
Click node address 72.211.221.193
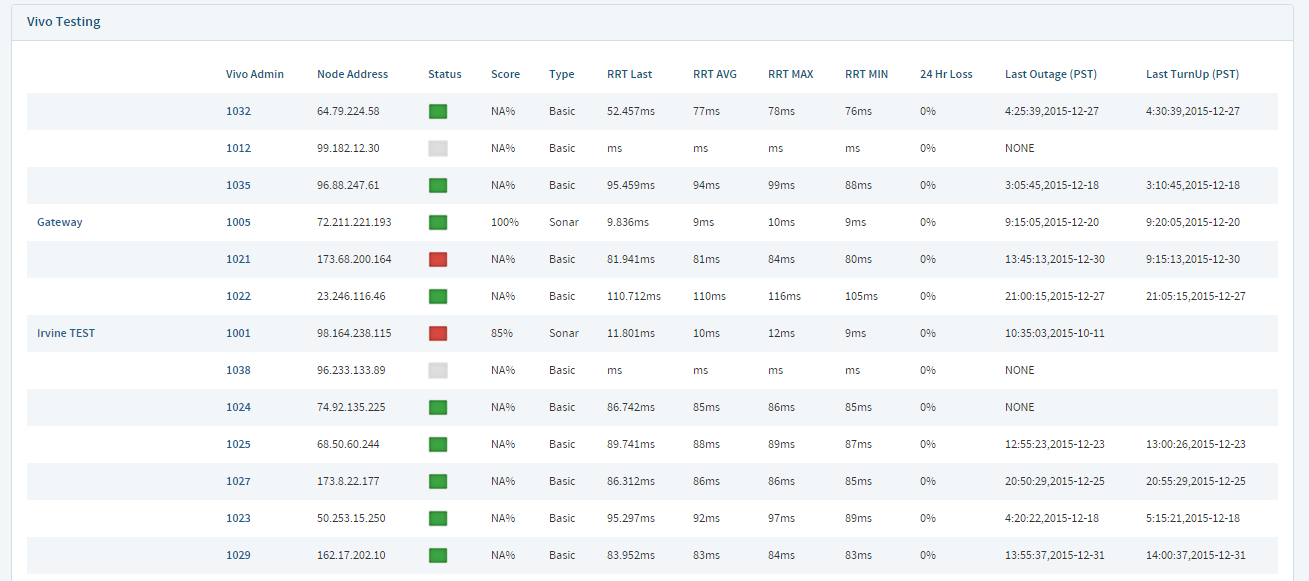354,222
